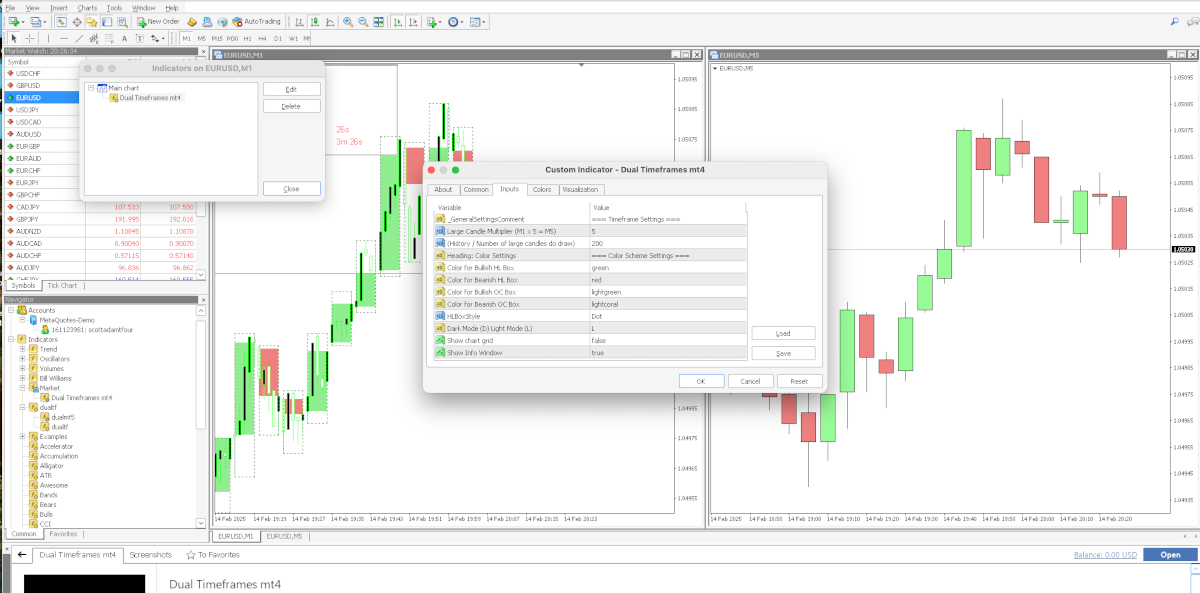
Task: Click the Zoom Out magnifier icon
Action: tap(362, 21)
